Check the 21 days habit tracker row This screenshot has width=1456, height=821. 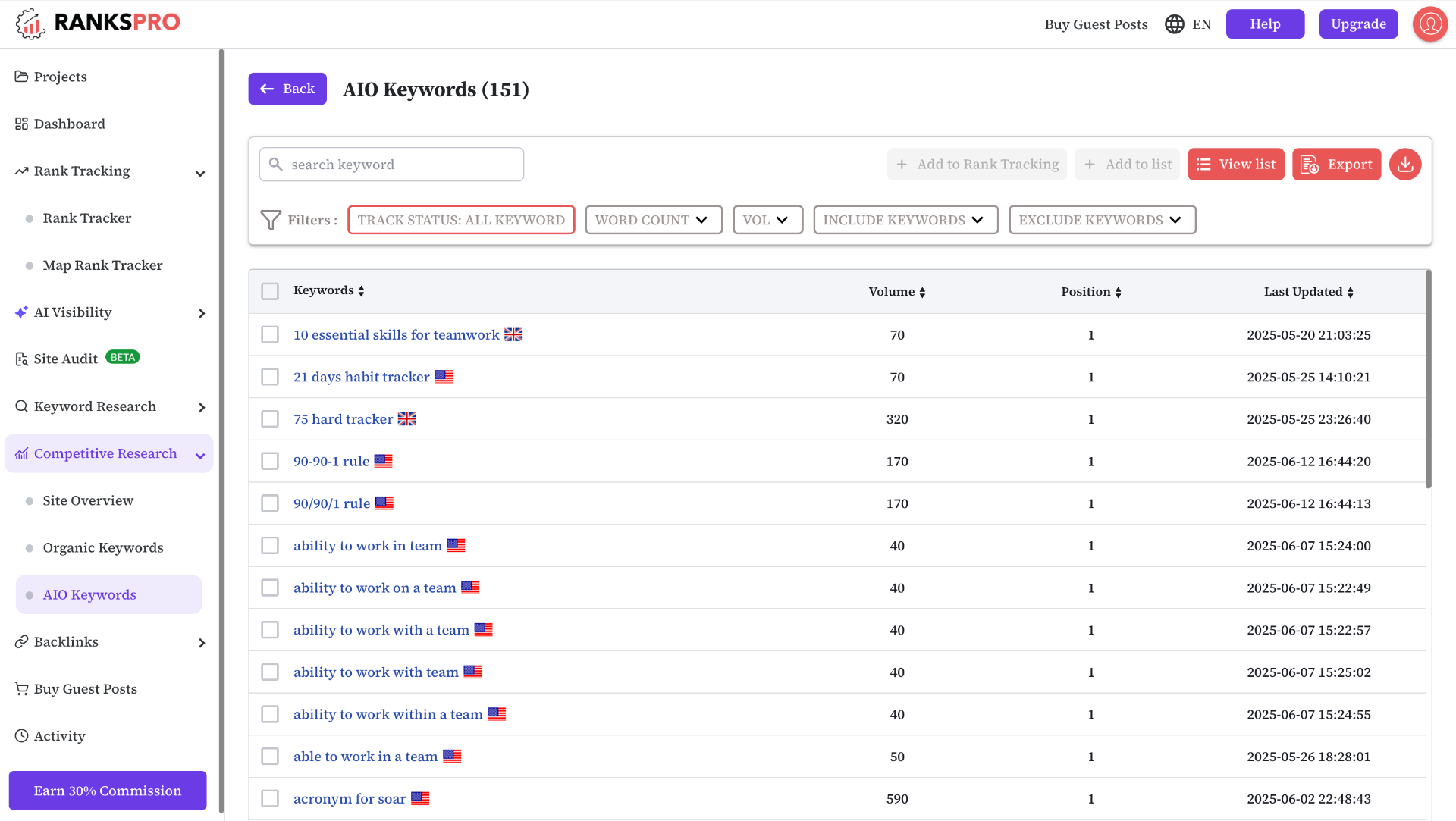(270, 377)
